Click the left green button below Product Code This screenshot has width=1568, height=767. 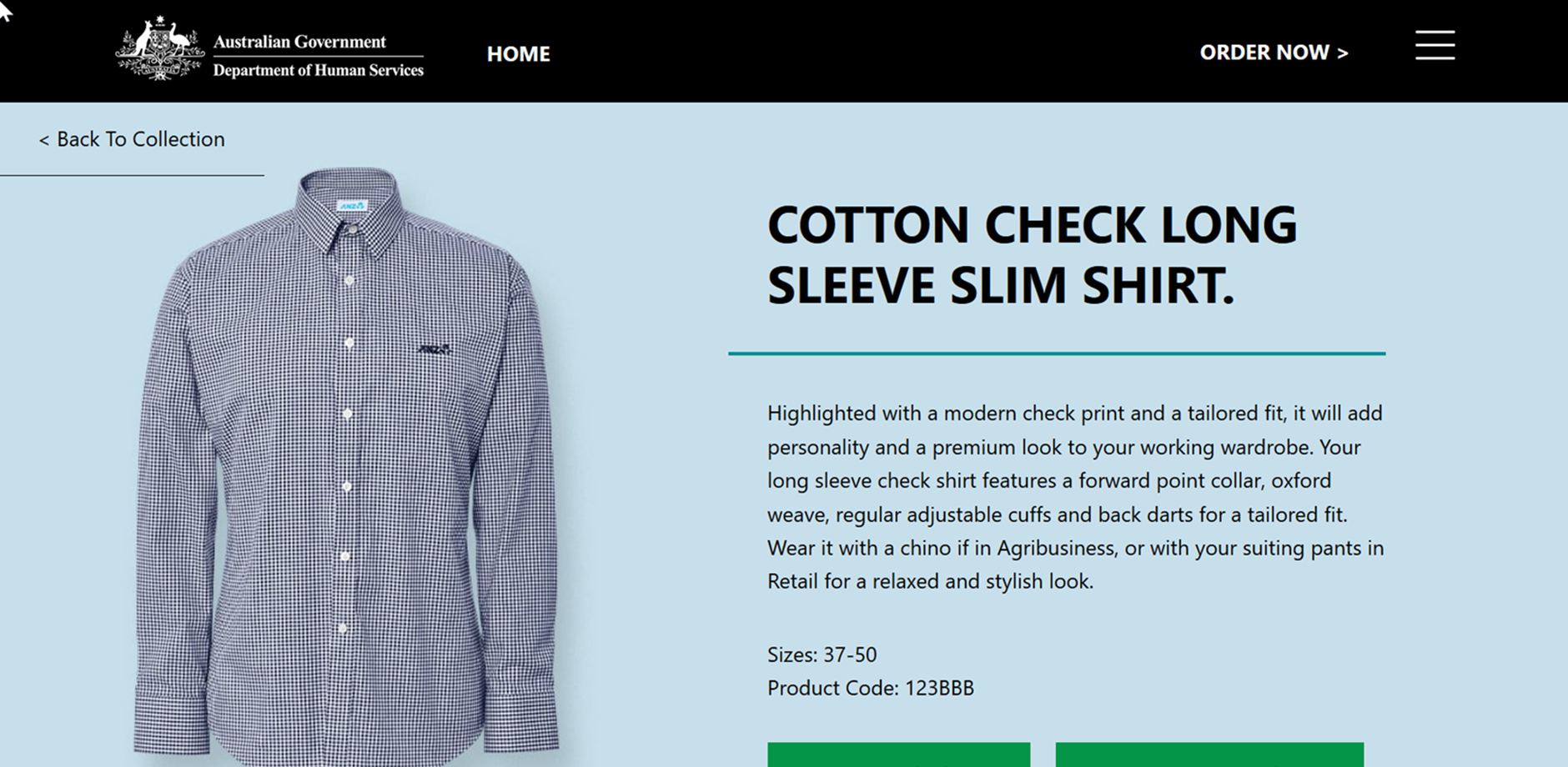coord(898,754)
